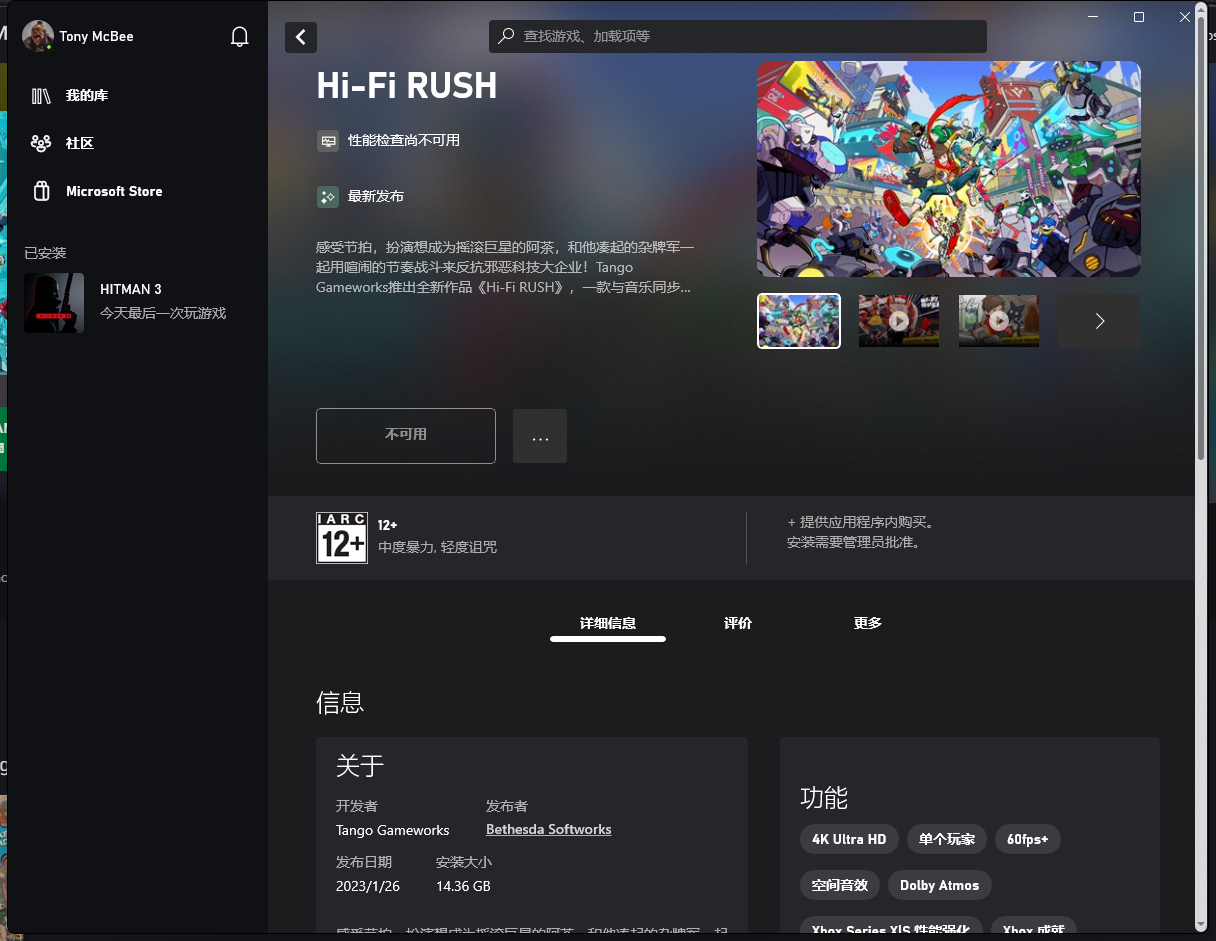Click the 4K Ultra HD tag

point(849,839)
